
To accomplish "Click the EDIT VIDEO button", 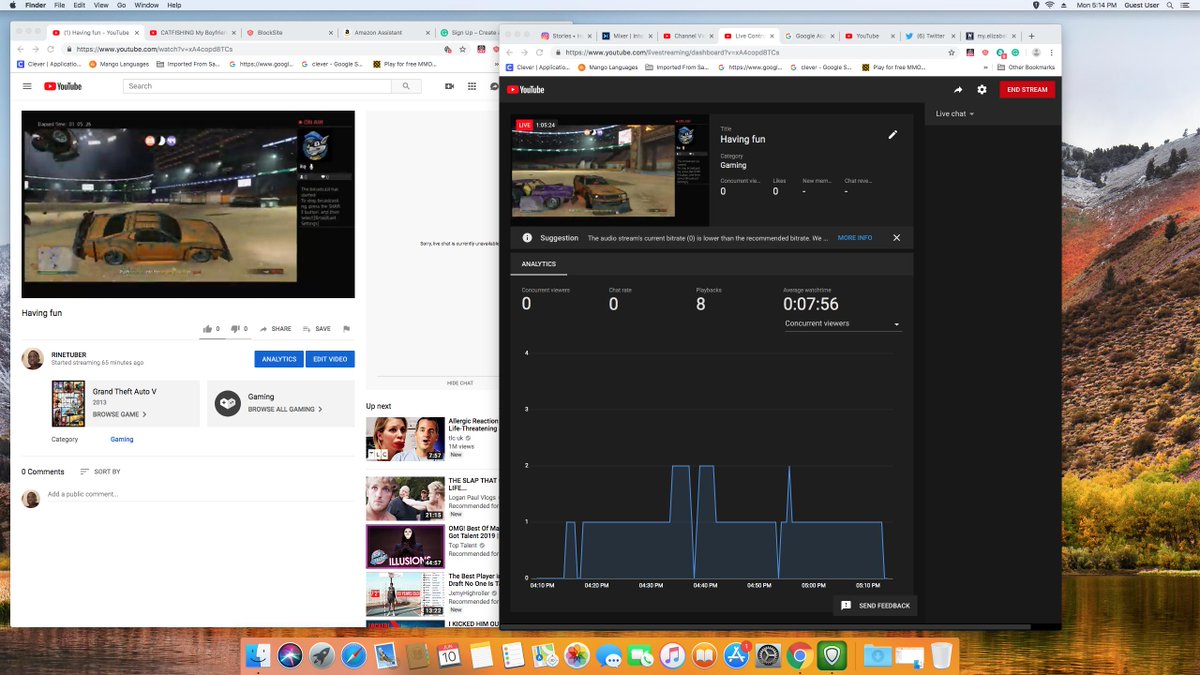I will [x=331, y=359].
